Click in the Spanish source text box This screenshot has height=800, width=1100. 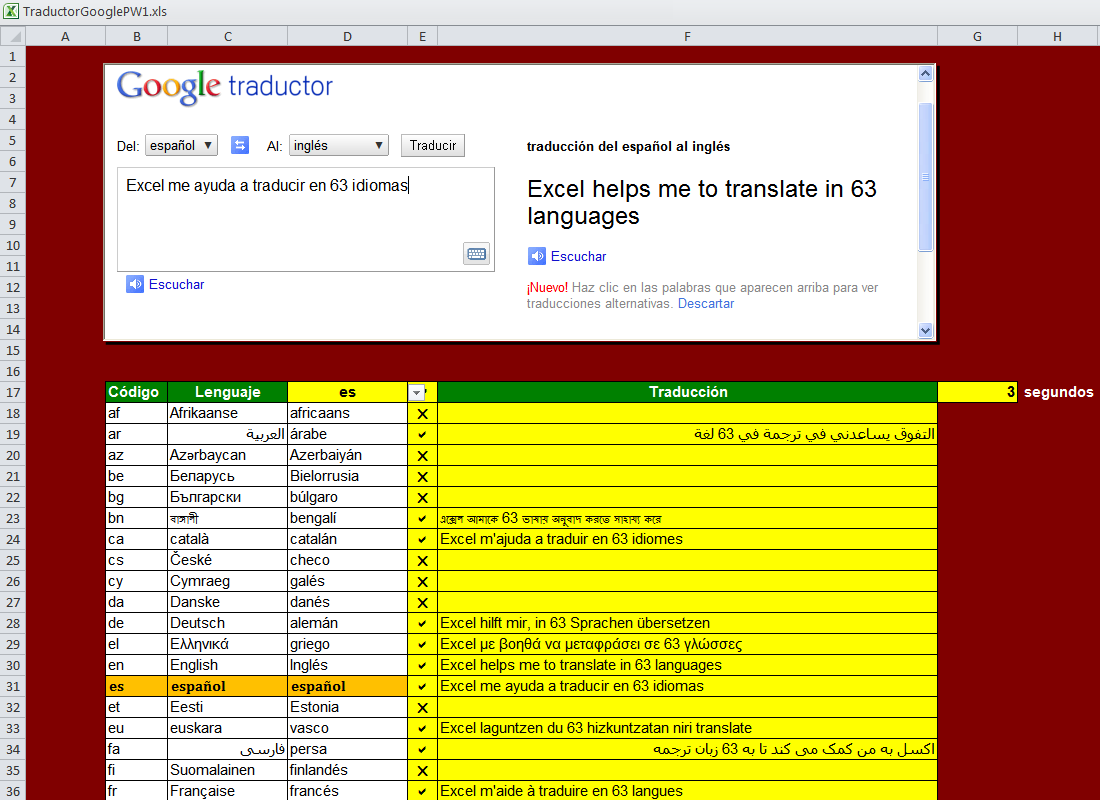click(x=306, y=219)
